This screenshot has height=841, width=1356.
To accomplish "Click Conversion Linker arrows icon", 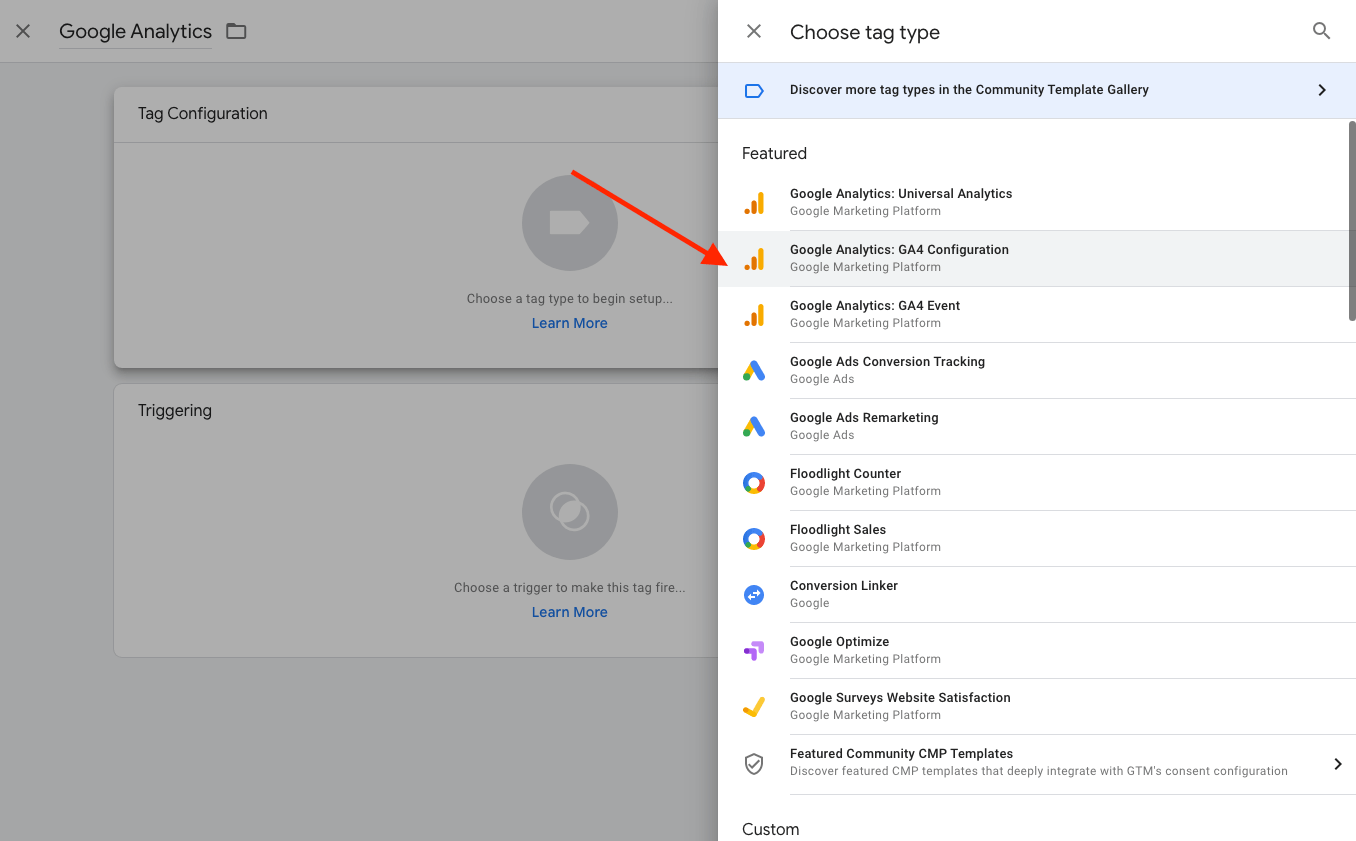I will [754, 595].
